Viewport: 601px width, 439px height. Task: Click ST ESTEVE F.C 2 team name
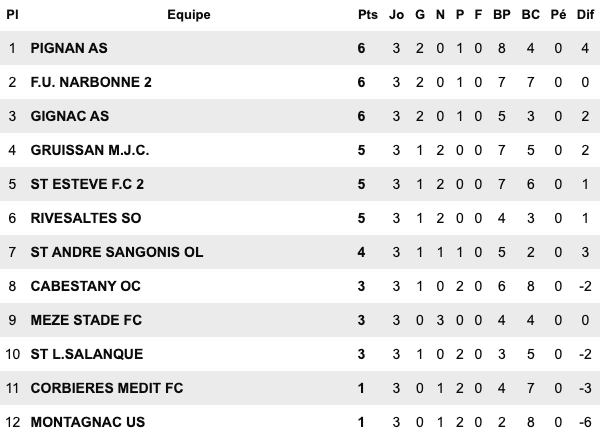click(x=88, y=184)
